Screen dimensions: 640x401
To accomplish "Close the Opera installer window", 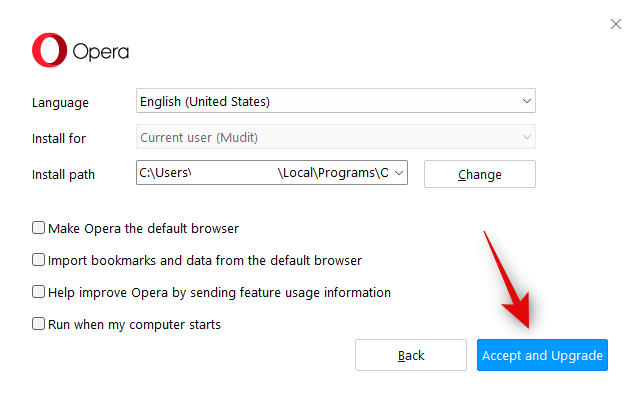I will pyautogui.click(x=616, y=24).
